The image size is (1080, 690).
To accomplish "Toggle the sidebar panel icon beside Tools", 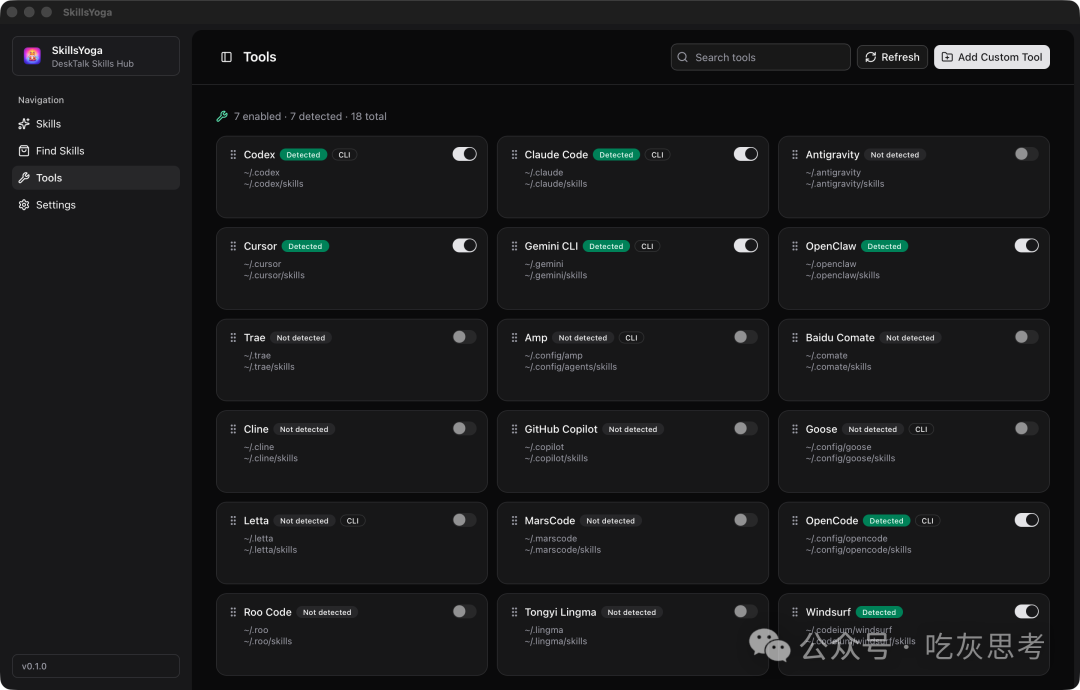I will coord(226,57).
